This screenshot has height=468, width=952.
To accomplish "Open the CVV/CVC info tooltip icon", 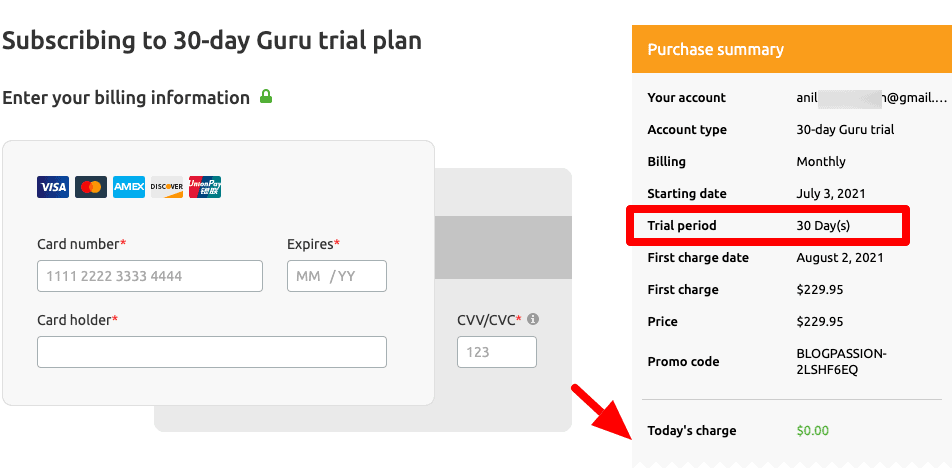I will click(533, 320).
